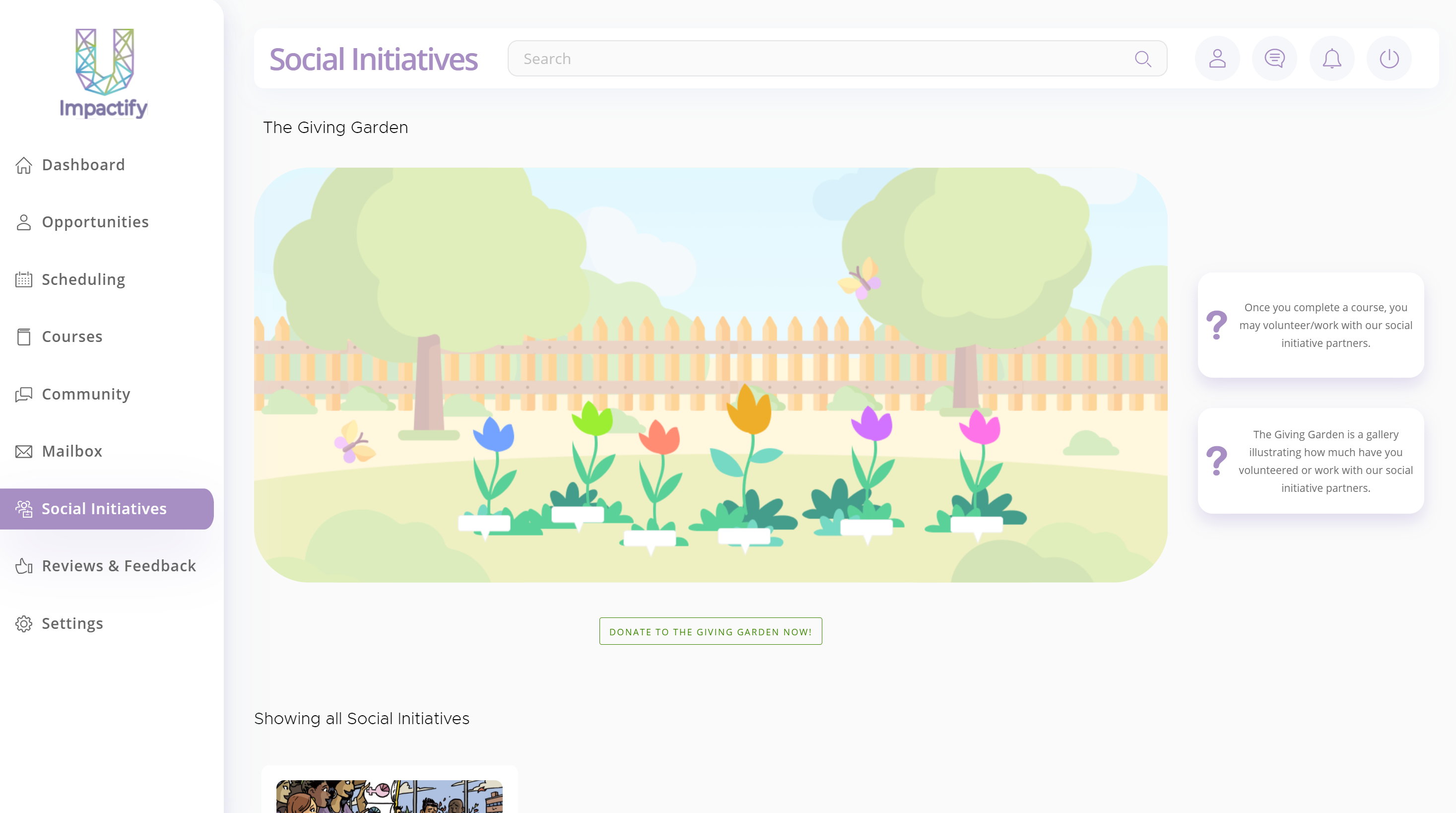1456x813 pixels.
Task: Click the user profile icon
Action: pos(1217,59)
